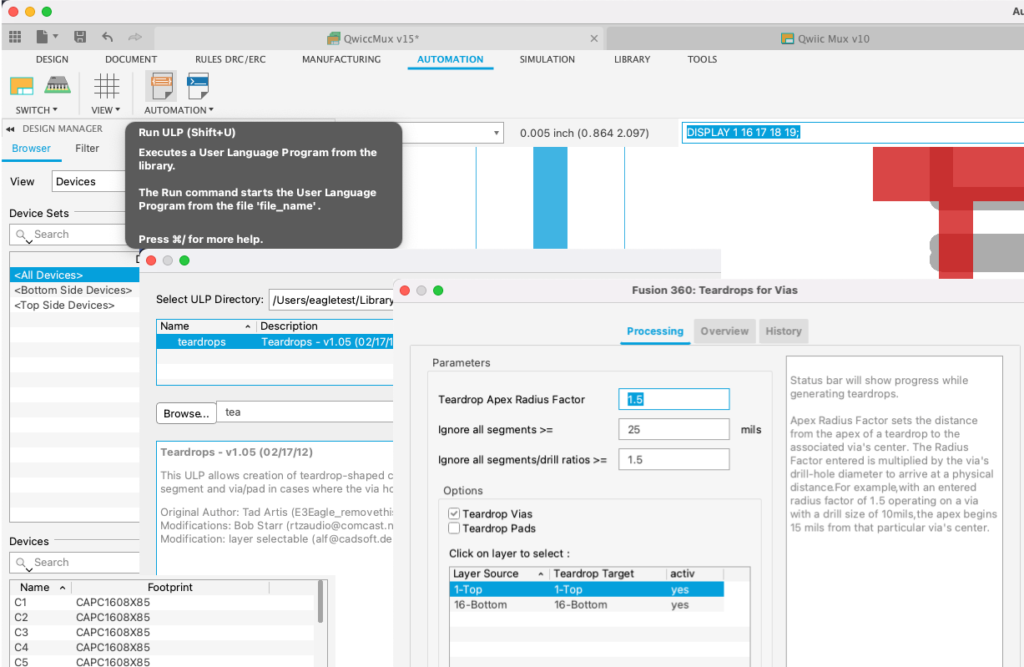Select <All Devices> in Device Sets
This screenshot has width=1024, height=667.
click(74, 275)
